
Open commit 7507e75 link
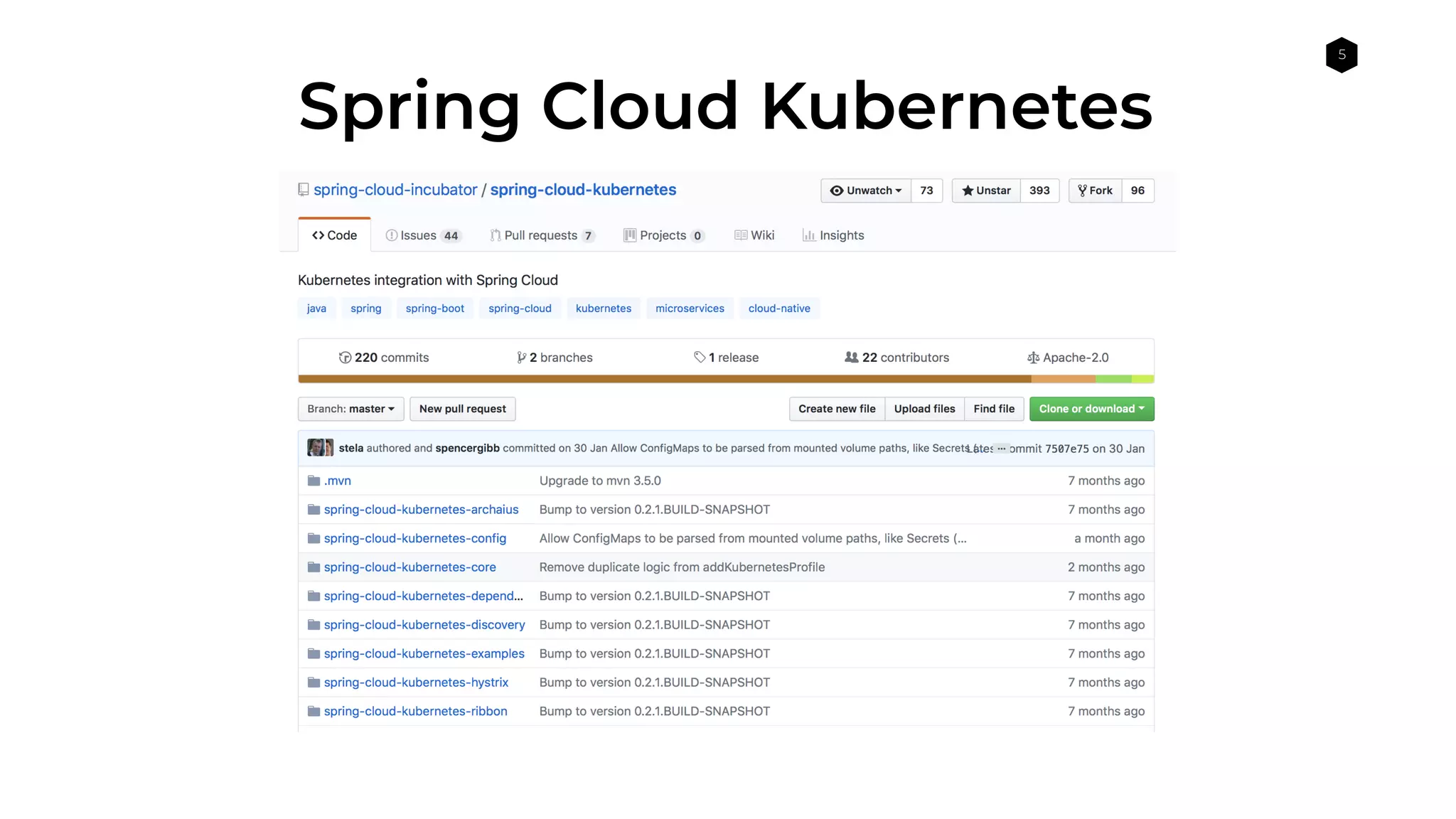tap(1066, 449)
